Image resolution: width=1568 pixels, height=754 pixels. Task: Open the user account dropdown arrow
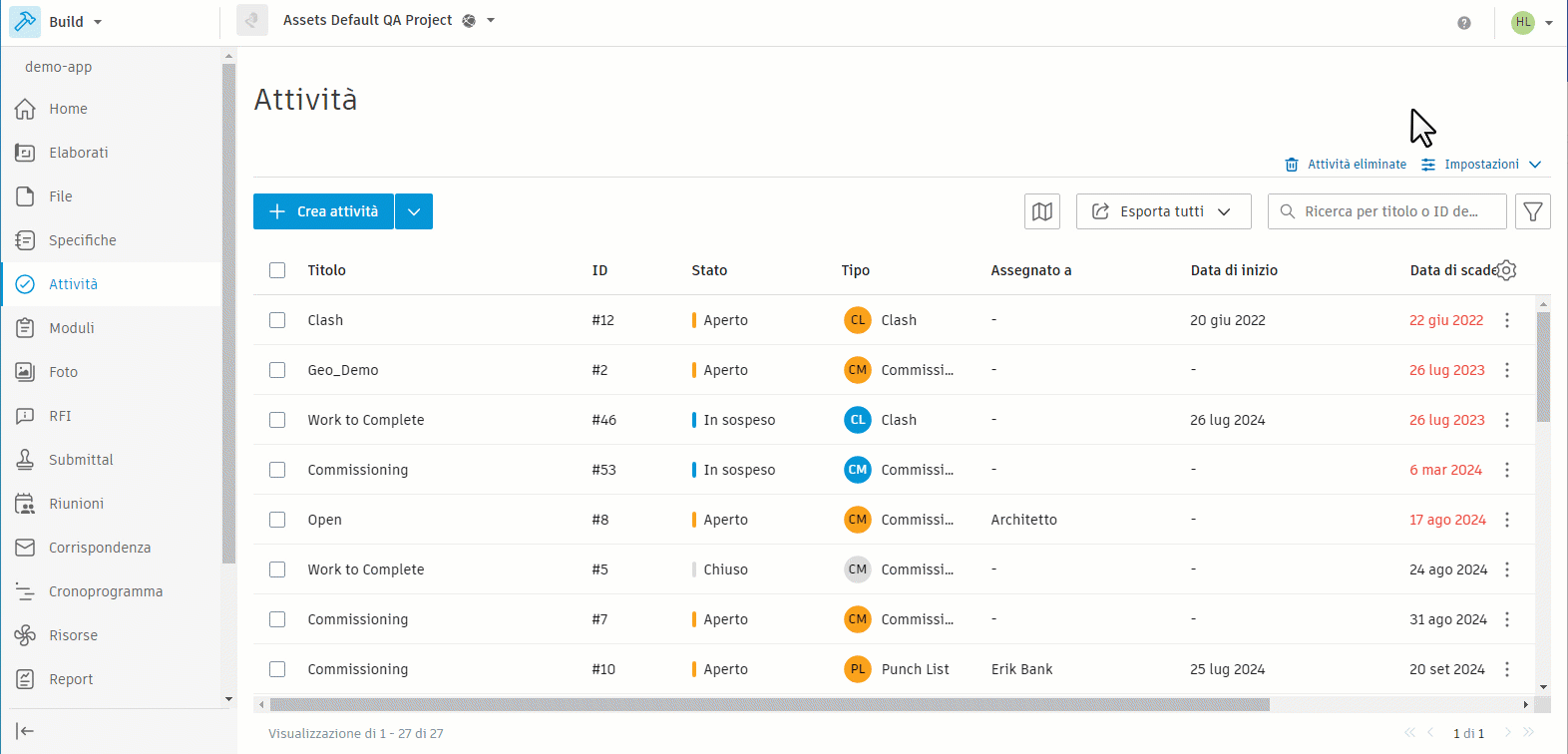[x=1549, y=23]
